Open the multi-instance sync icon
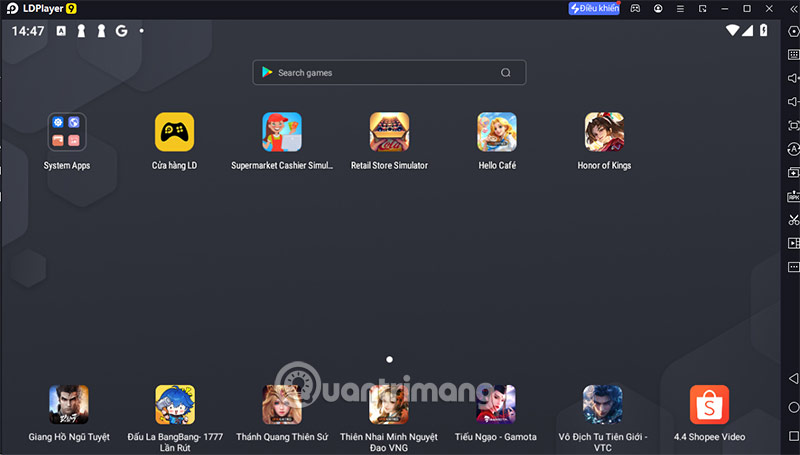 click(793, 172)
